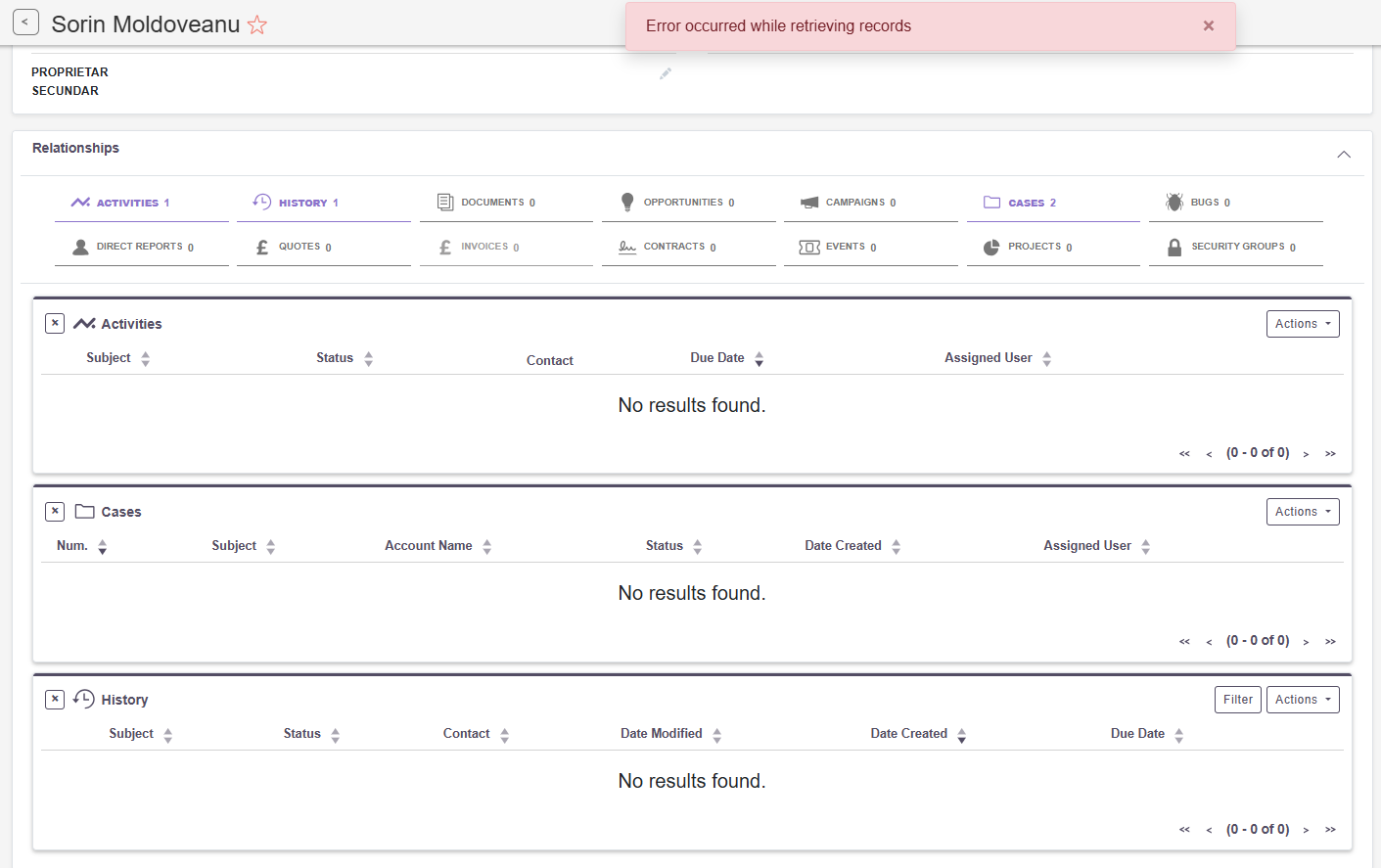
Task: Go to previous page in Activities pagination
Action: pos(1209,454)
